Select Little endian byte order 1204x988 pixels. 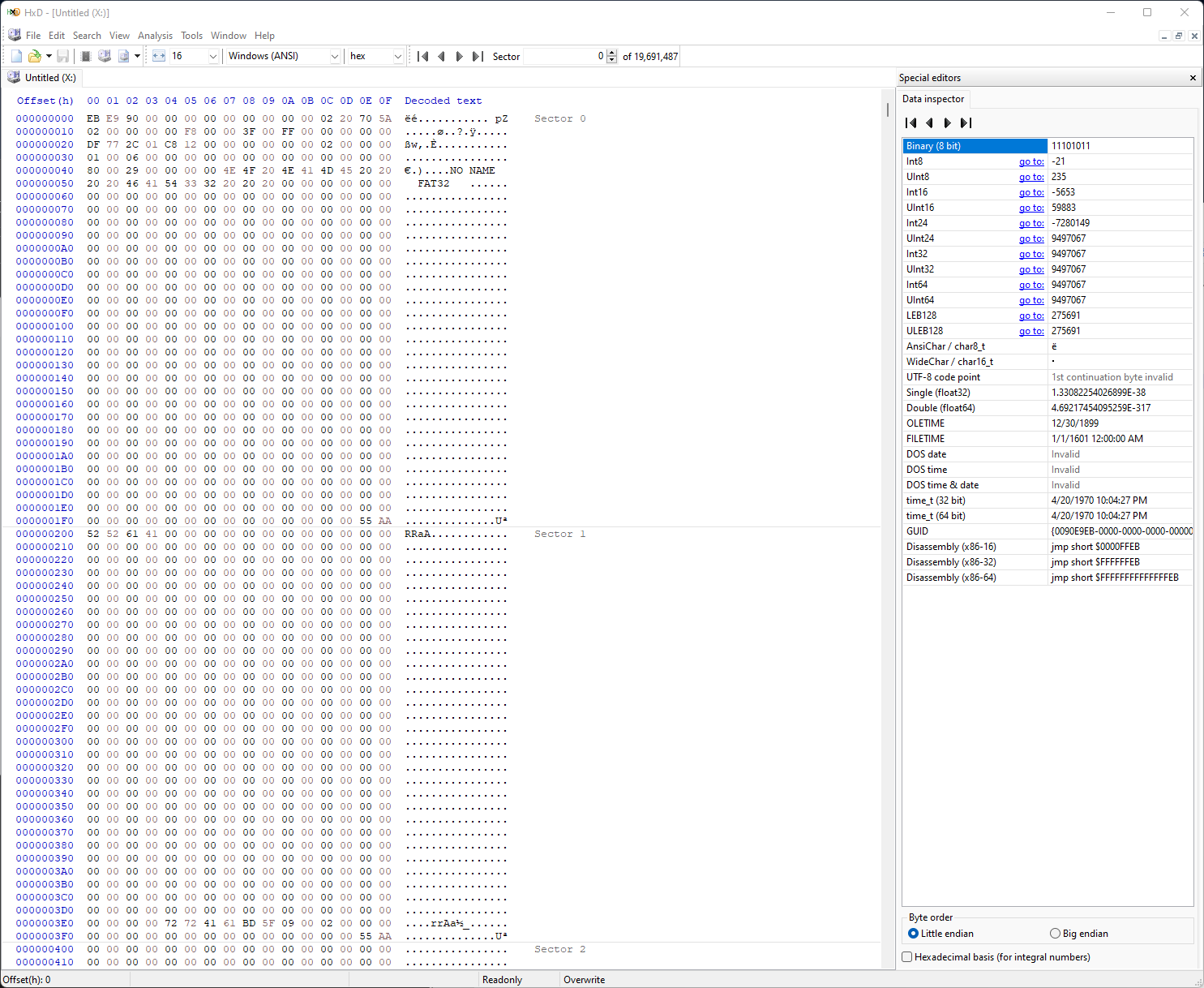(914, 933)
